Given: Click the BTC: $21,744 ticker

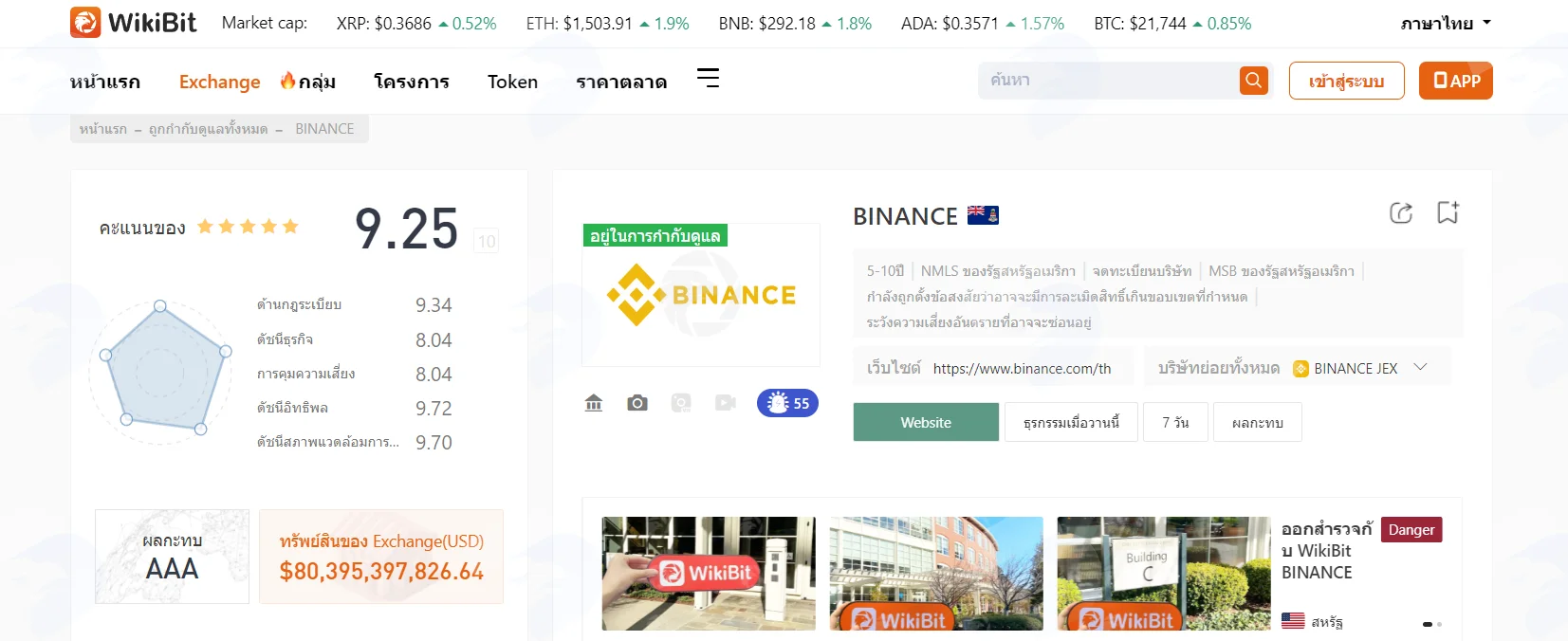Looking at the screenshot, I should click(1172, 24).
